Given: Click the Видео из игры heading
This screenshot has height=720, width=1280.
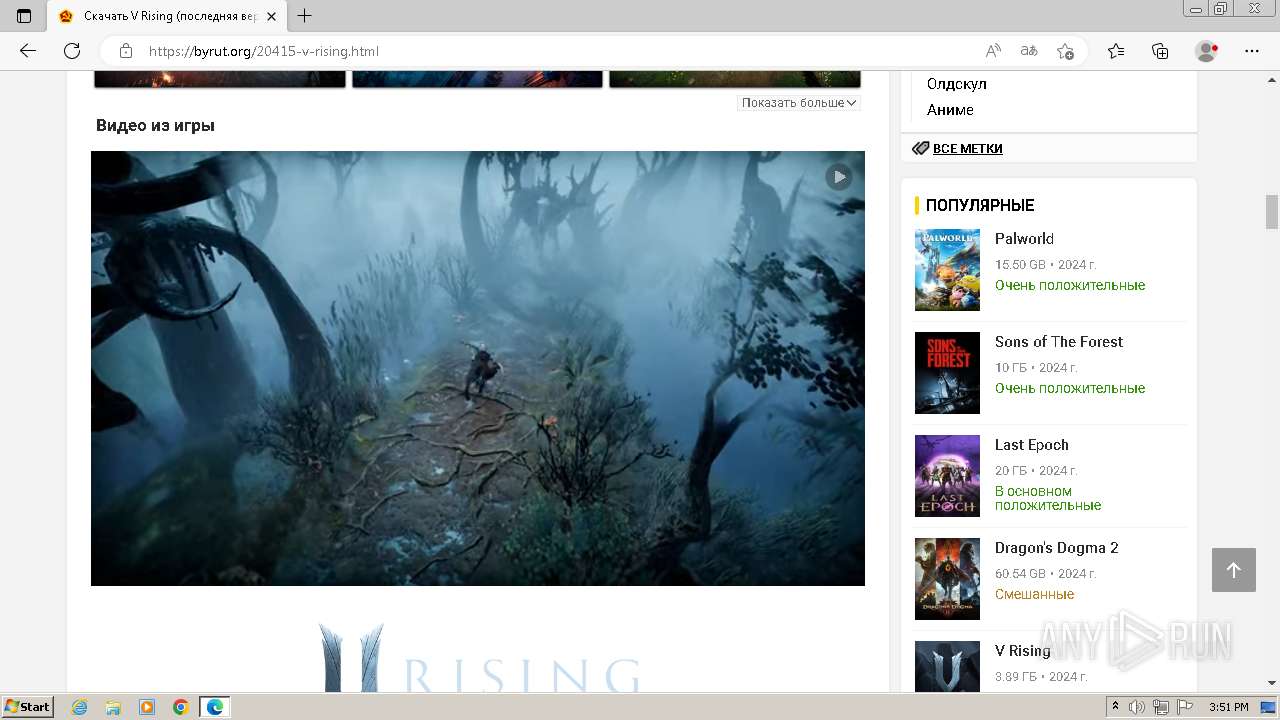Looking at the screenshot, I should [155, 125].
